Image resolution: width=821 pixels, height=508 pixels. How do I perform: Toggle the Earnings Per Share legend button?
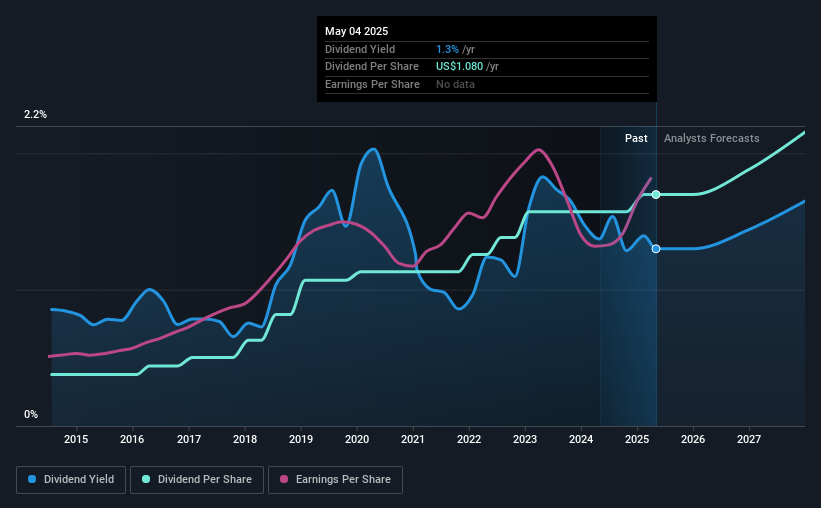coord(335,480)
